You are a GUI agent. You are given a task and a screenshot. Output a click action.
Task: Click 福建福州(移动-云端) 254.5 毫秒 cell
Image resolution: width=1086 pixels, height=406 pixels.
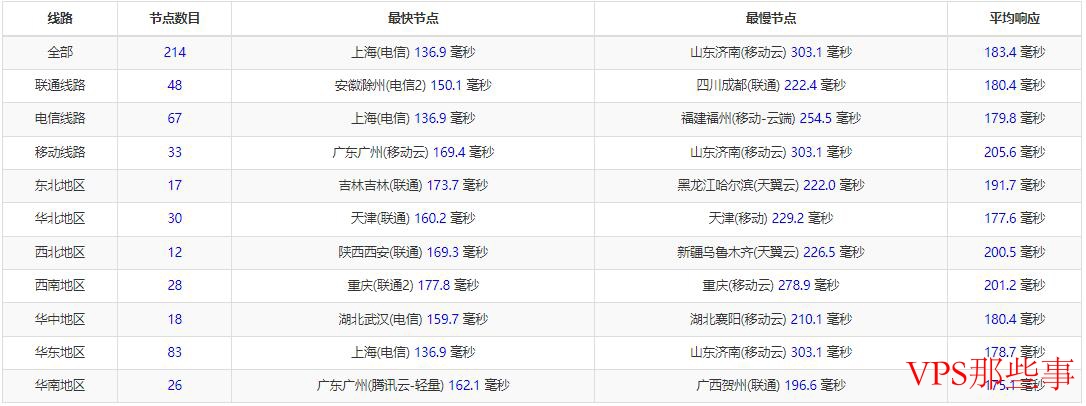tap(771, 118)
